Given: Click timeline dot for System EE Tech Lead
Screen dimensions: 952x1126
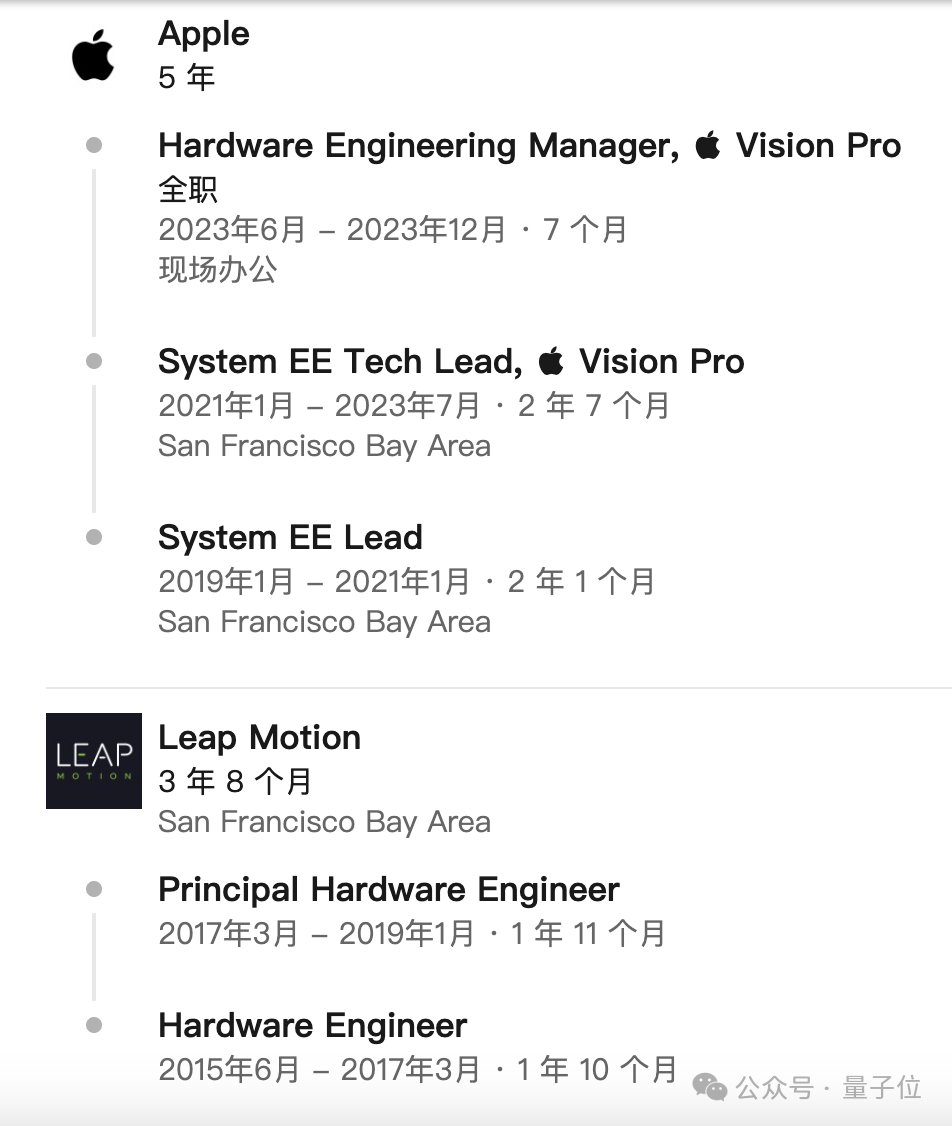Looking at the screenshot, I should tap(94, 361).
